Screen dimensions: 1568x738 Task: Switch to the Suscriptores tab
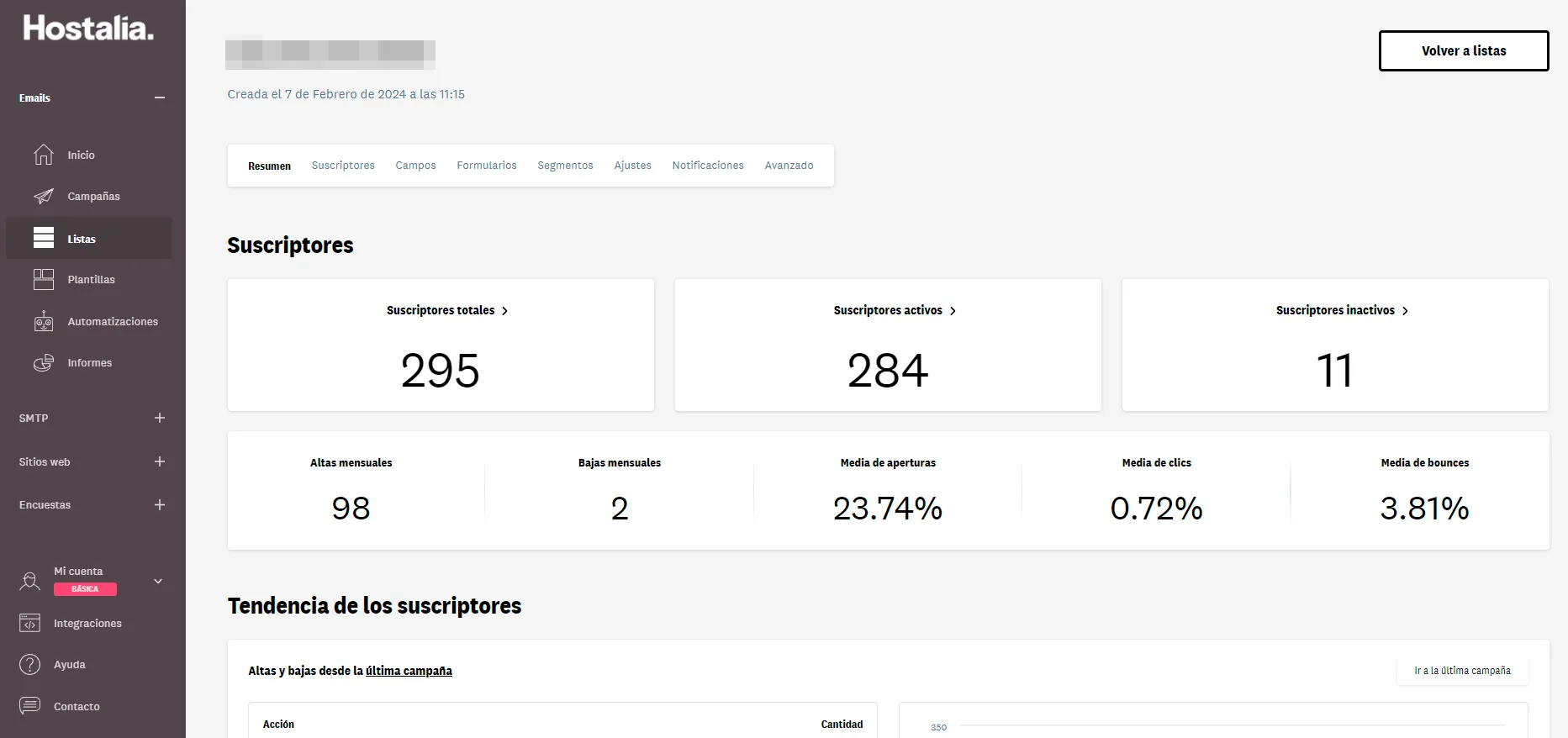click(343, 166)
